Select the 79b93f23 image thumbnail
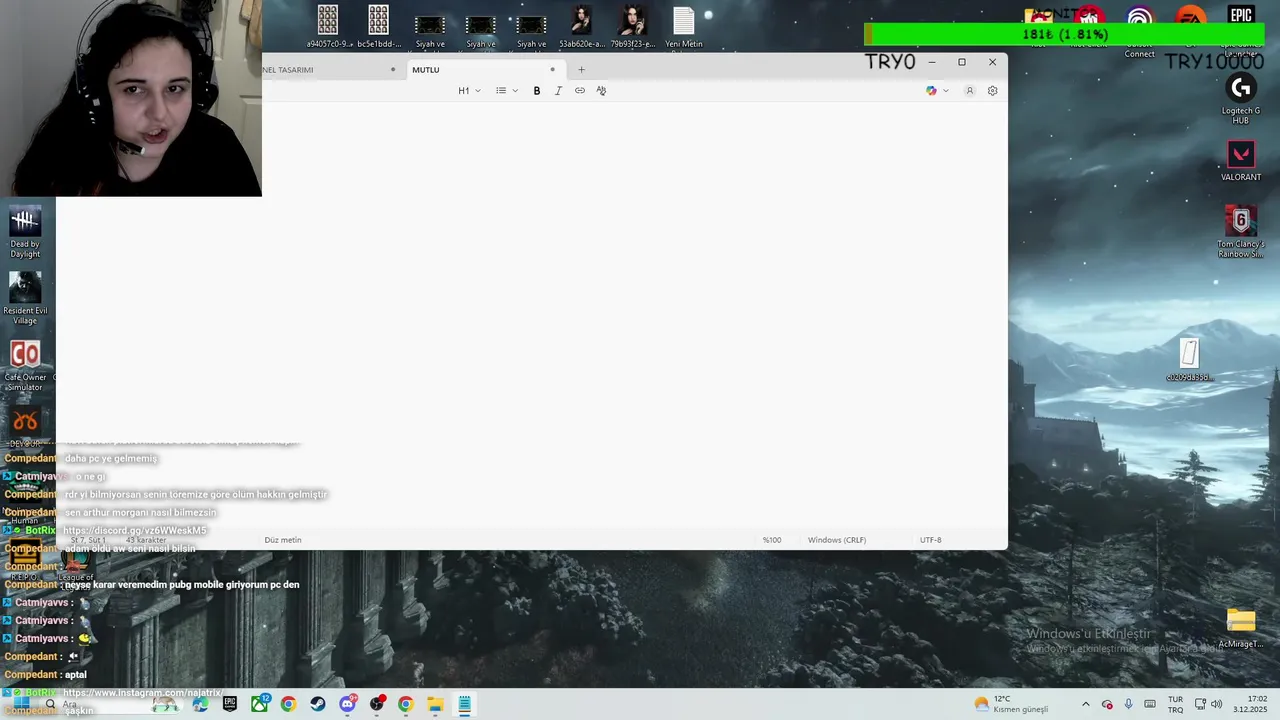1280x720 pixels. tap(633, 28)
